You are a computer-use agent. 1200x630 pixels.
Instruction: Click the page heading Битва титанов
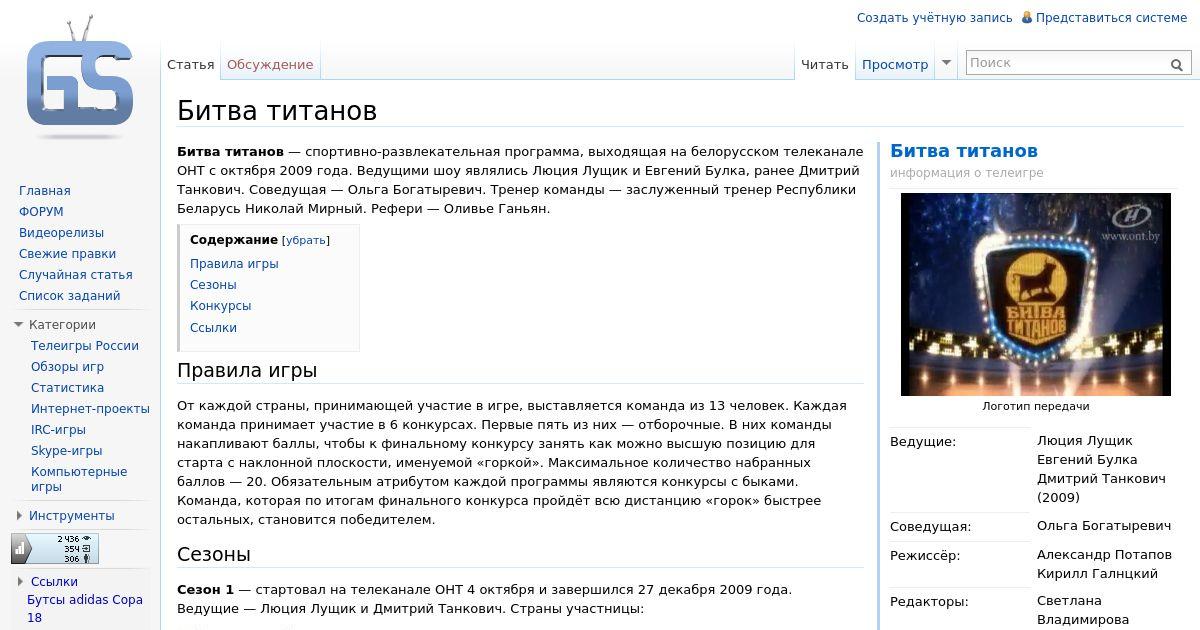277,110
